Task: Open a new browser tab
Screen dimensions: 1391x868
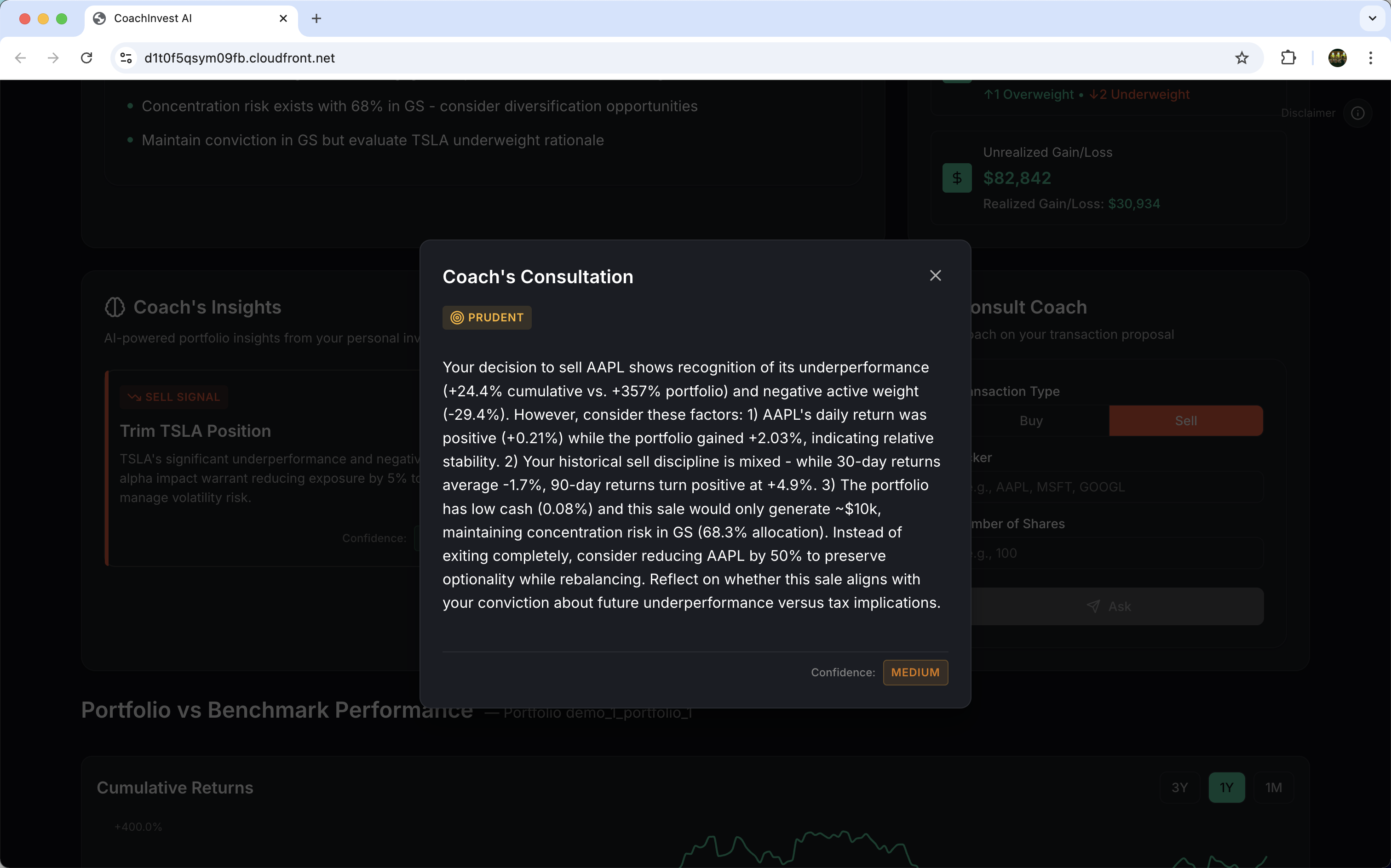Action: (x=316, y=18)
